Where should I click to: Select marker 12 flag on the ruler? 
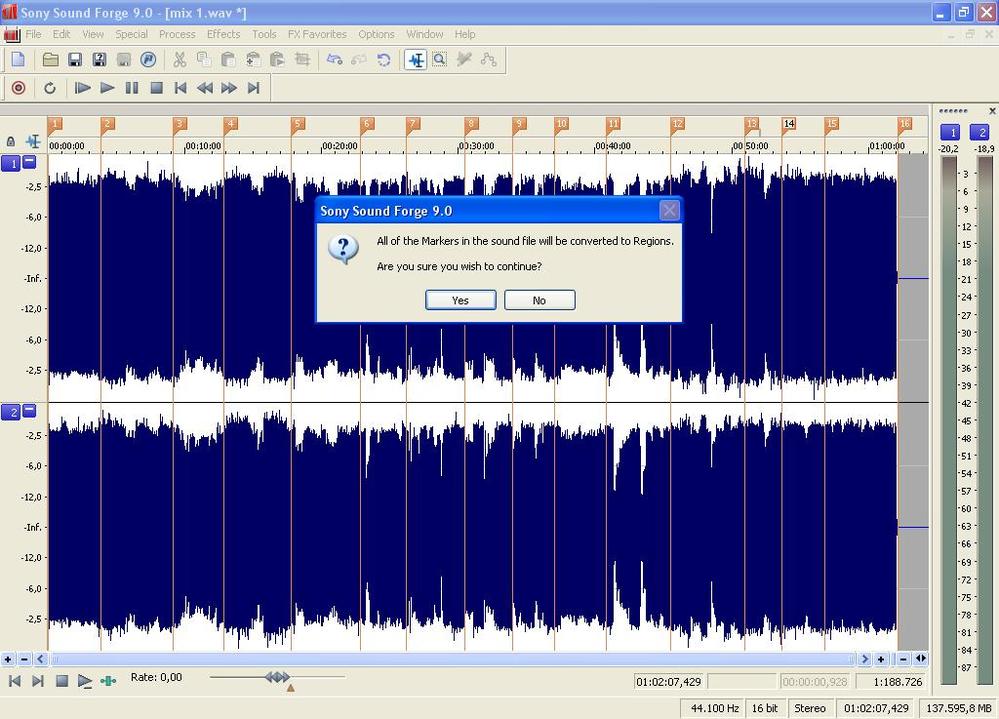tap(677, 124)
